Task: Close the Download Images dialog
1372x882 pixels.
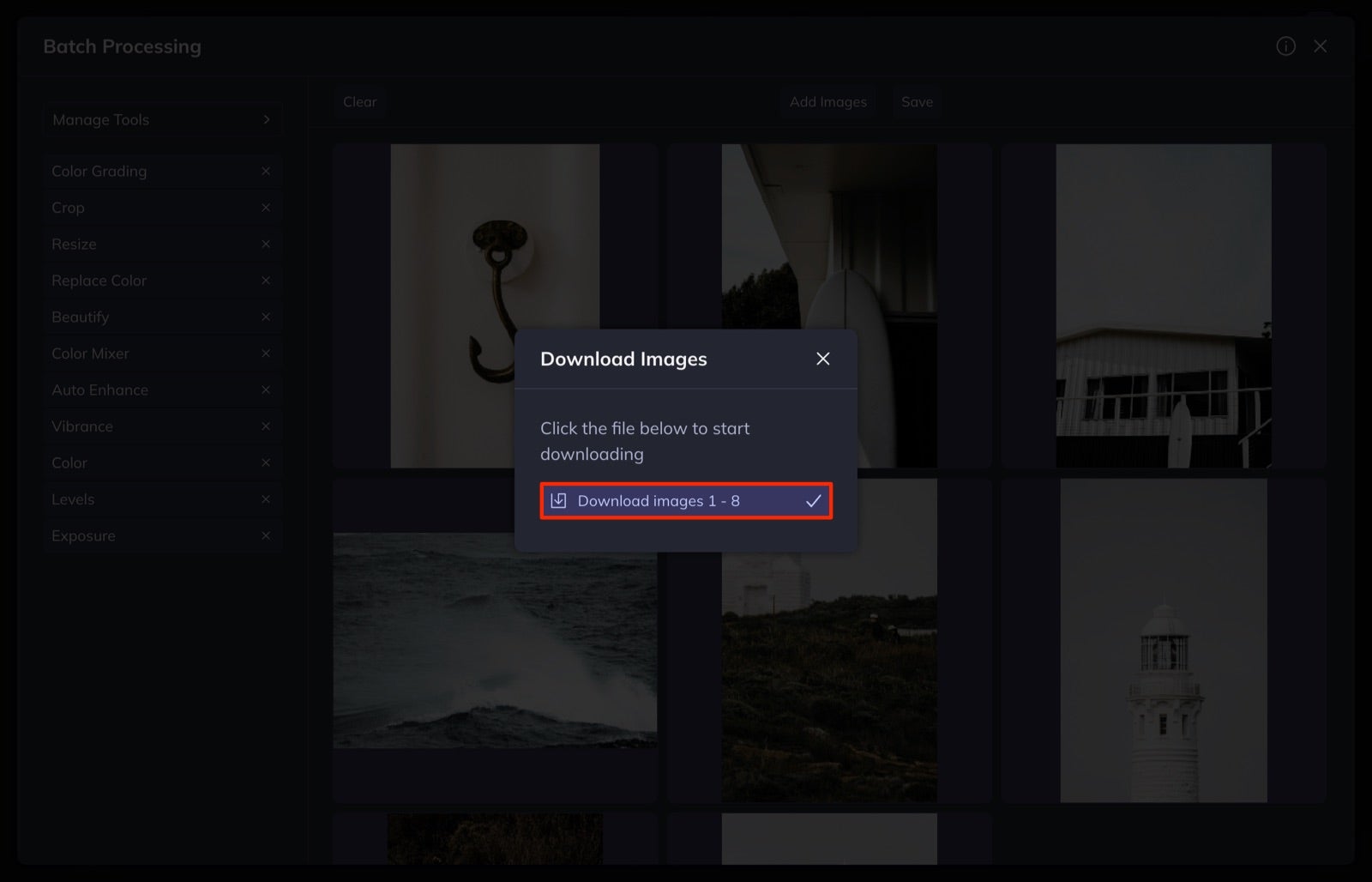Action: point(822,359)
